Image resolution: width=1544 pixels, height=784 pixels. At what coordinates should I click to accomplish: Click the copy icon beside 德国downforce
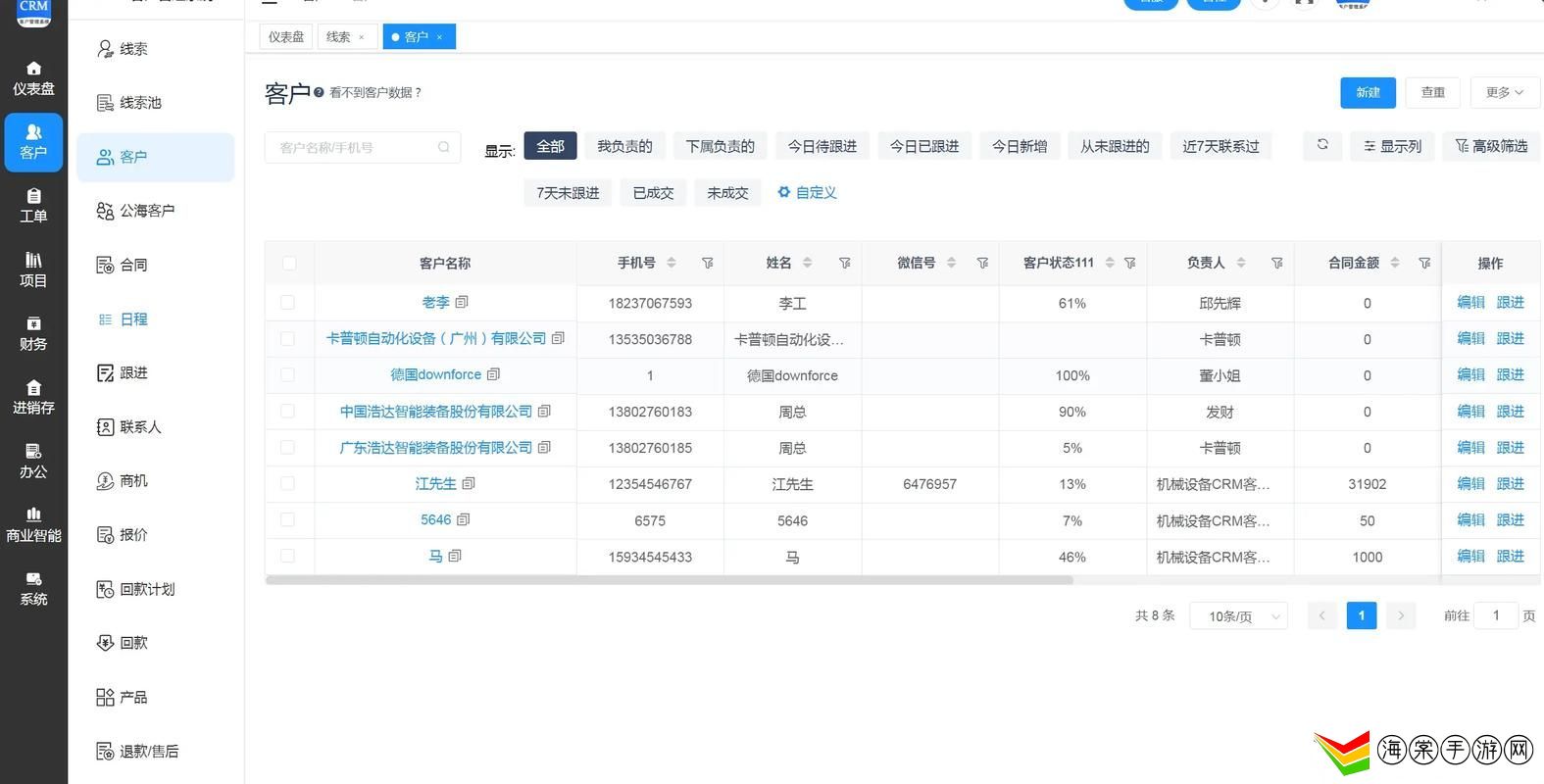[493, 374]
